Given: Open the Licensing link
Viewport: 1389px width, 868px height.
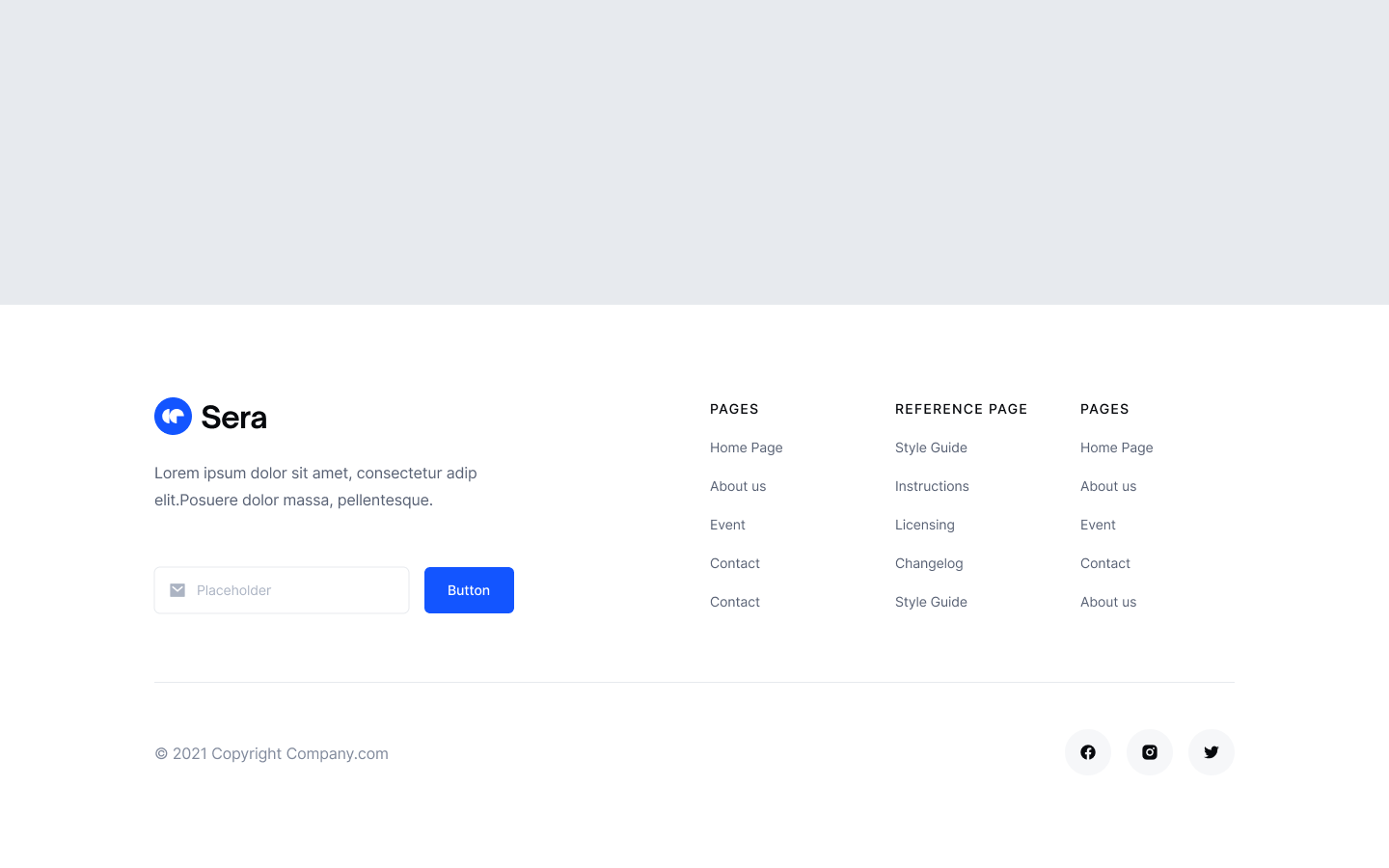Looking at the screenshot, I should (924, 525).
